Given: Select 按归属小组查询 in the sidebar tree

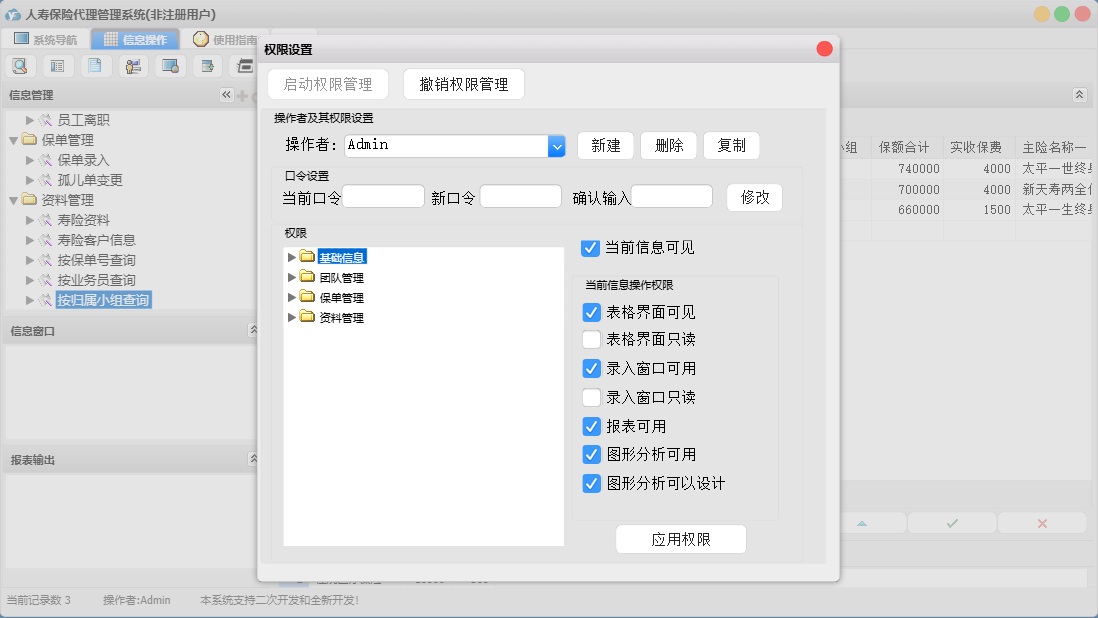Looking at the screenshot, I should [103, 300].
